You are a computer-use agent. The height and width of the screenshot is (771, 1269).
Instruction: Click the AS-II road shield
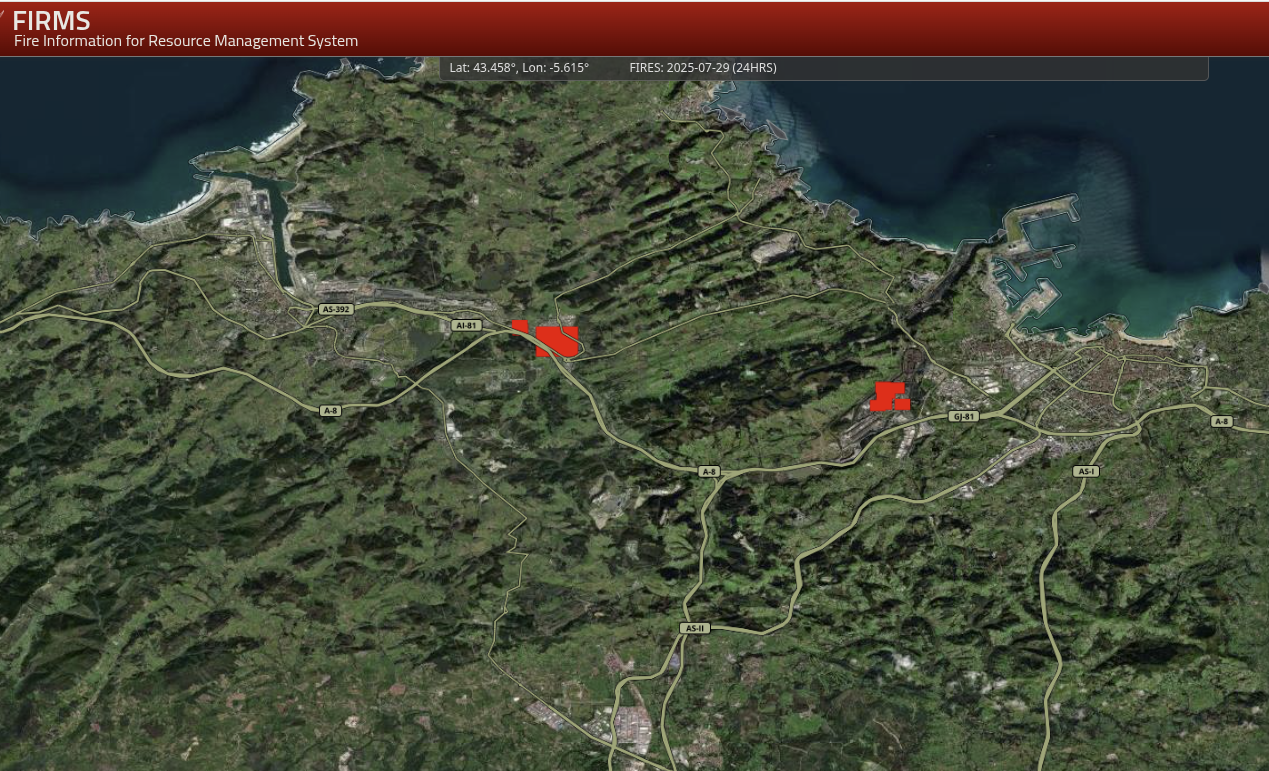click(x=694, y=628)
